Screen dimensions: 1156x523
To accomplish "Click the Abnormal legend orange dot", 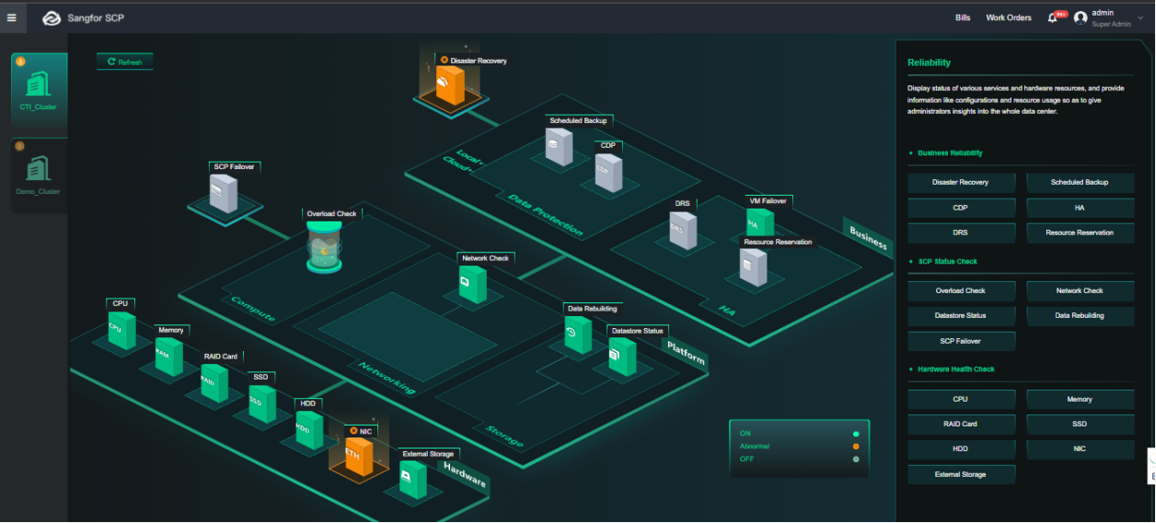I will tap(856, 447).
